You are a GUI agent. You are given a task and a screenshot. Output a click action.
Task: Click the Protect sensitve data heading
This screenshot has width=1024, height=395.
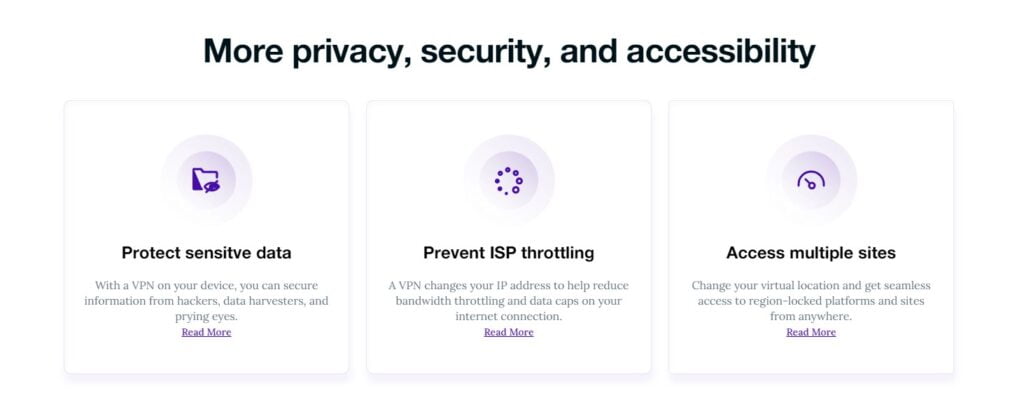coord(206,253)
